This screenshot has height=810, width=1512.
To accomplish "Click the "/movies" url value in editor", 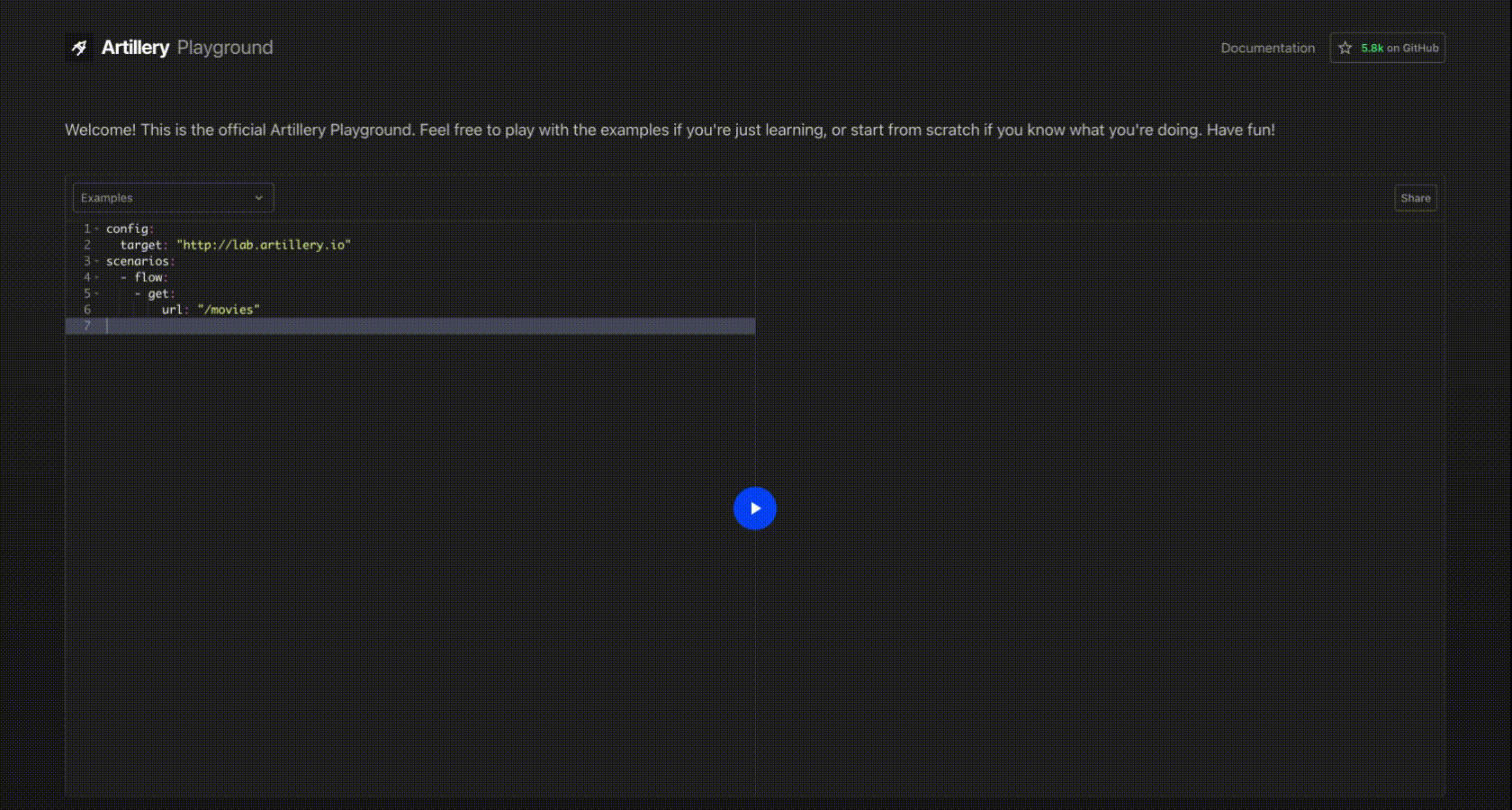I will (229, 310).
